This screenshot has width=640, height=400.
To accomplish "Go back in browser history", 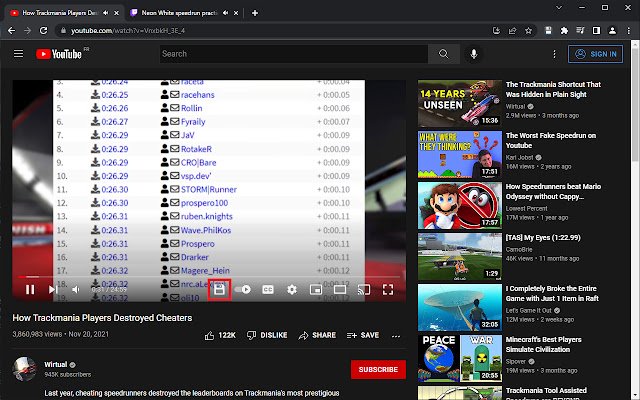I will click(11, 31).
